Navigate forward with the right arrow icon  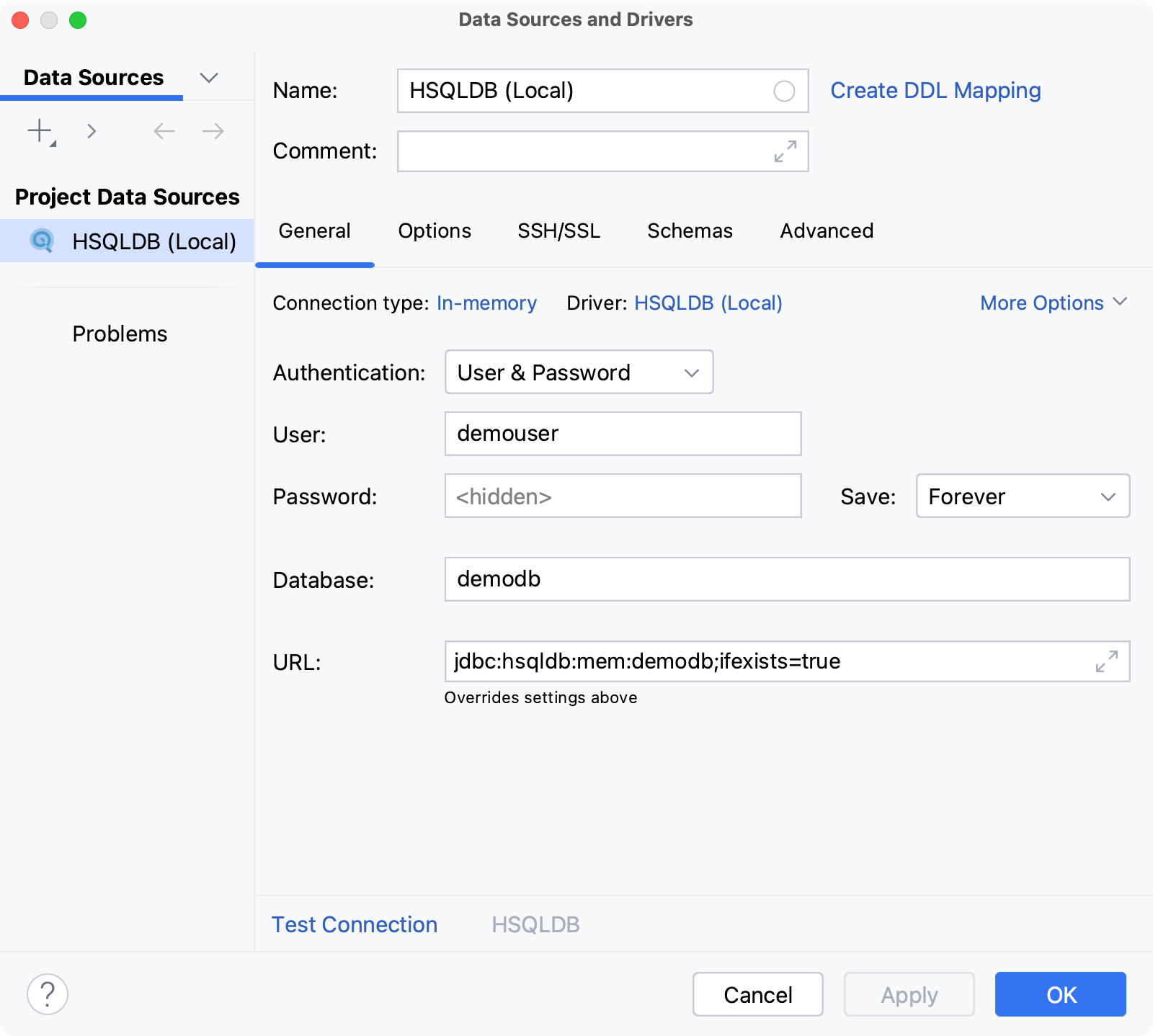coord(211,131)
